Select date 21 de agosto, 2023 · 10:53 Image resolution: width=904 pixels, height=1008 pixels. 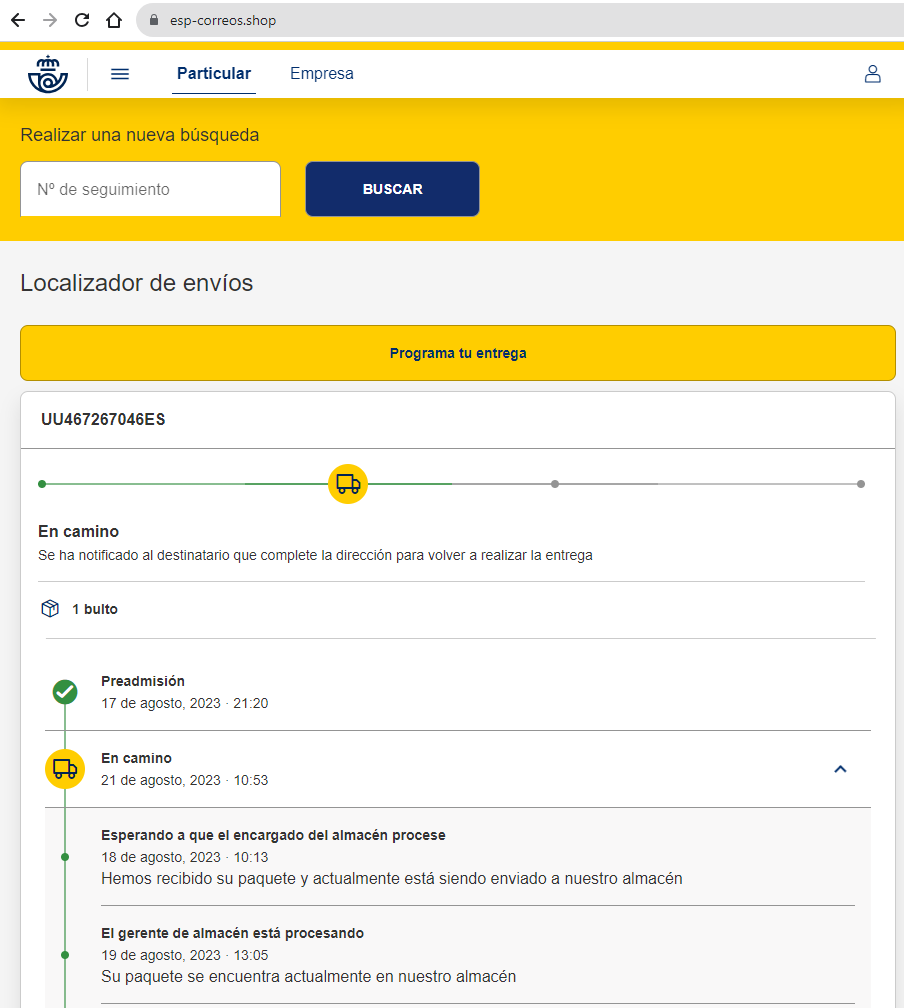coord(185,780)
